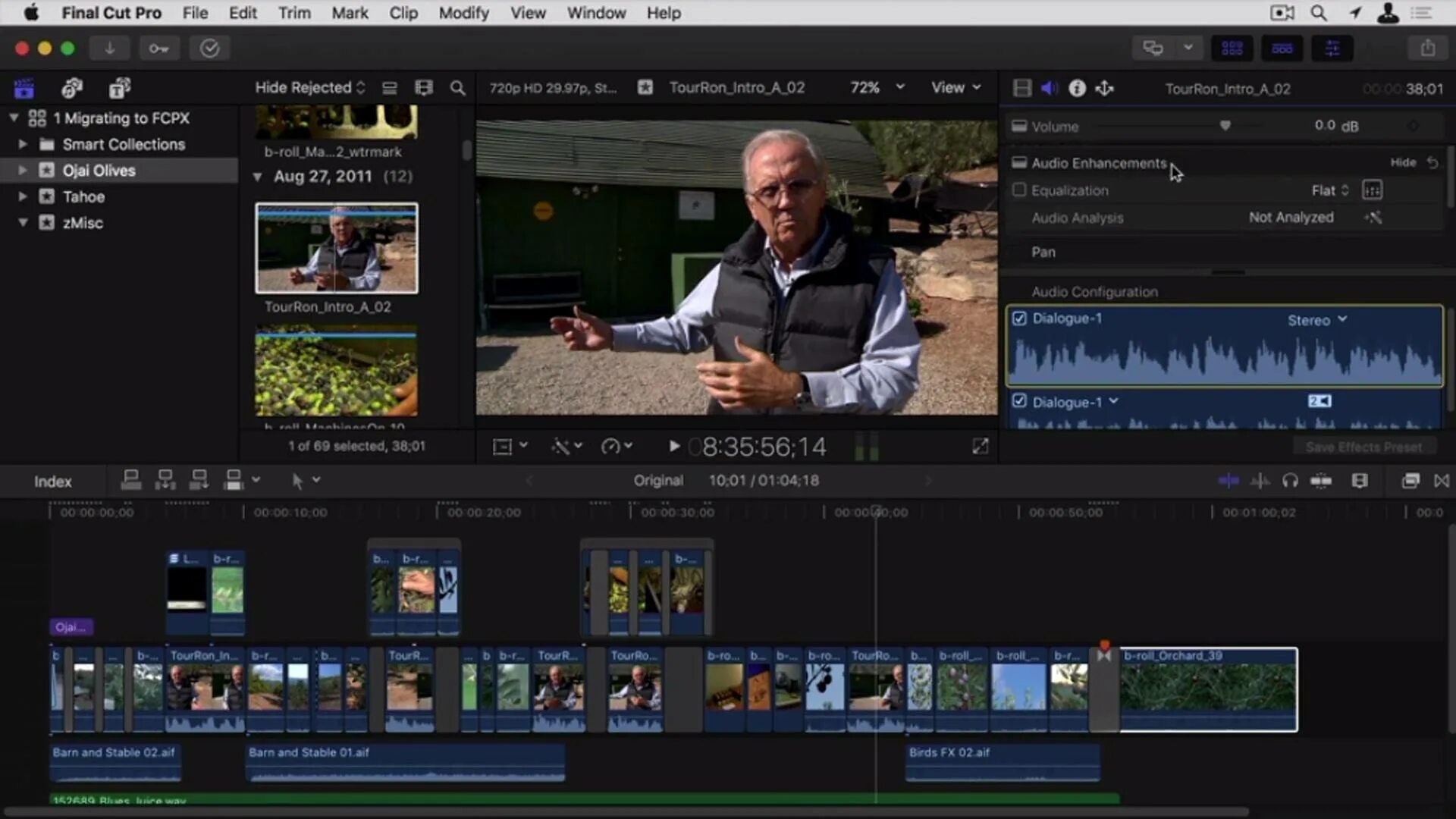Enable the Equalization checkbox
The image size is (1456, 819).
coord(1019,190)
